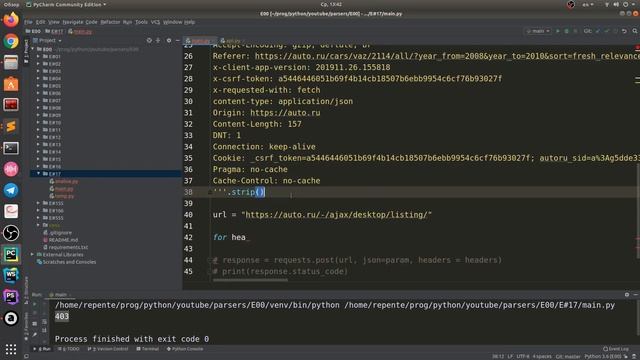Open OBS Studio from the dock

pyautogui.click(x=11, y=233)
